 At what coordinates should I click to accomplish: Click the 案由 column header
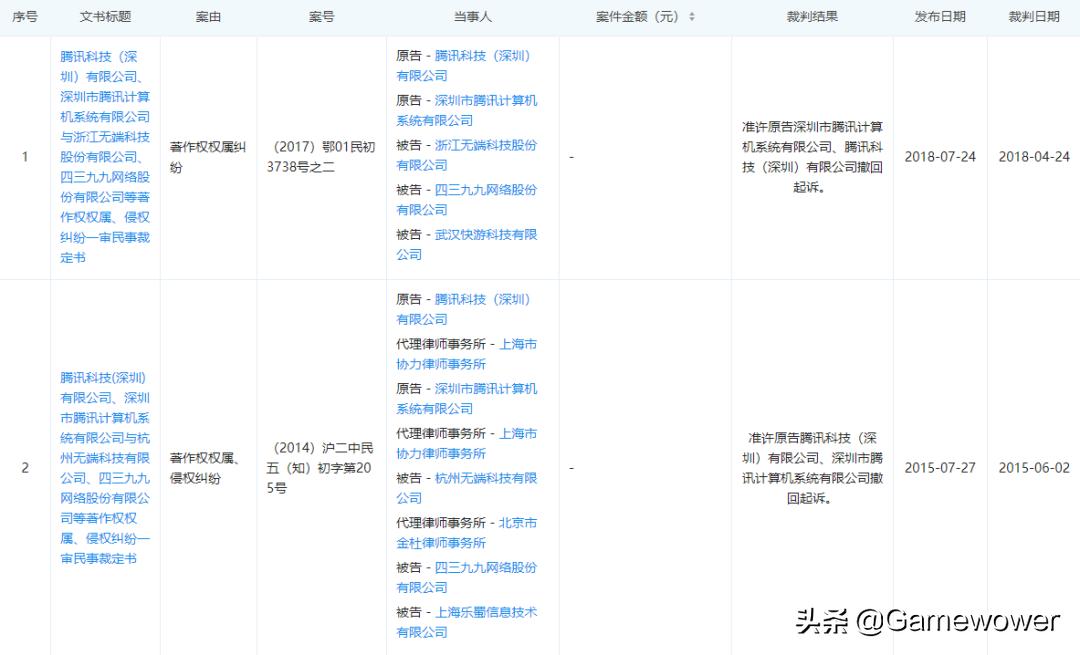[x=208, y=16]
